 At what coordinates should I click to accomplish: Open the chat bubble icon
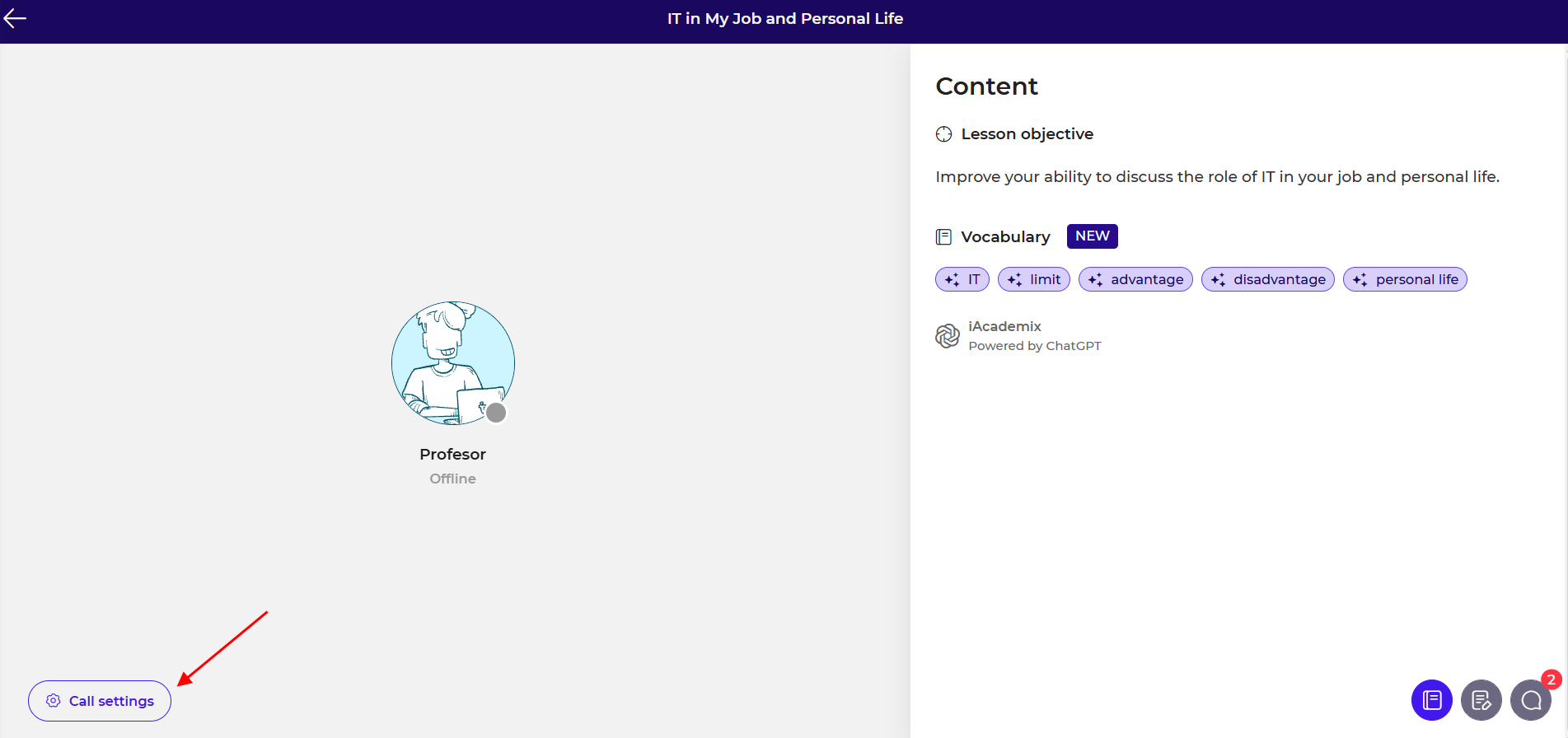[x=1530, y=700]
